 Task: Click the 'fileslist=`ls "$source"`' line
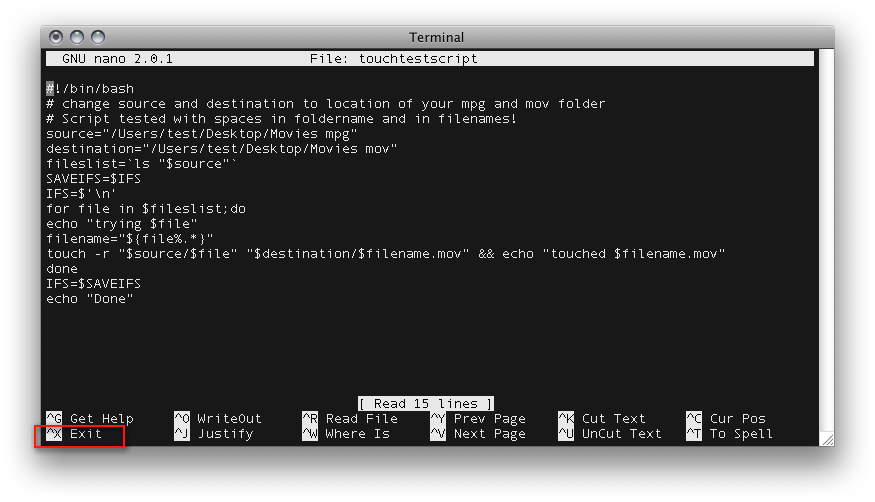(x=142, y=164)
